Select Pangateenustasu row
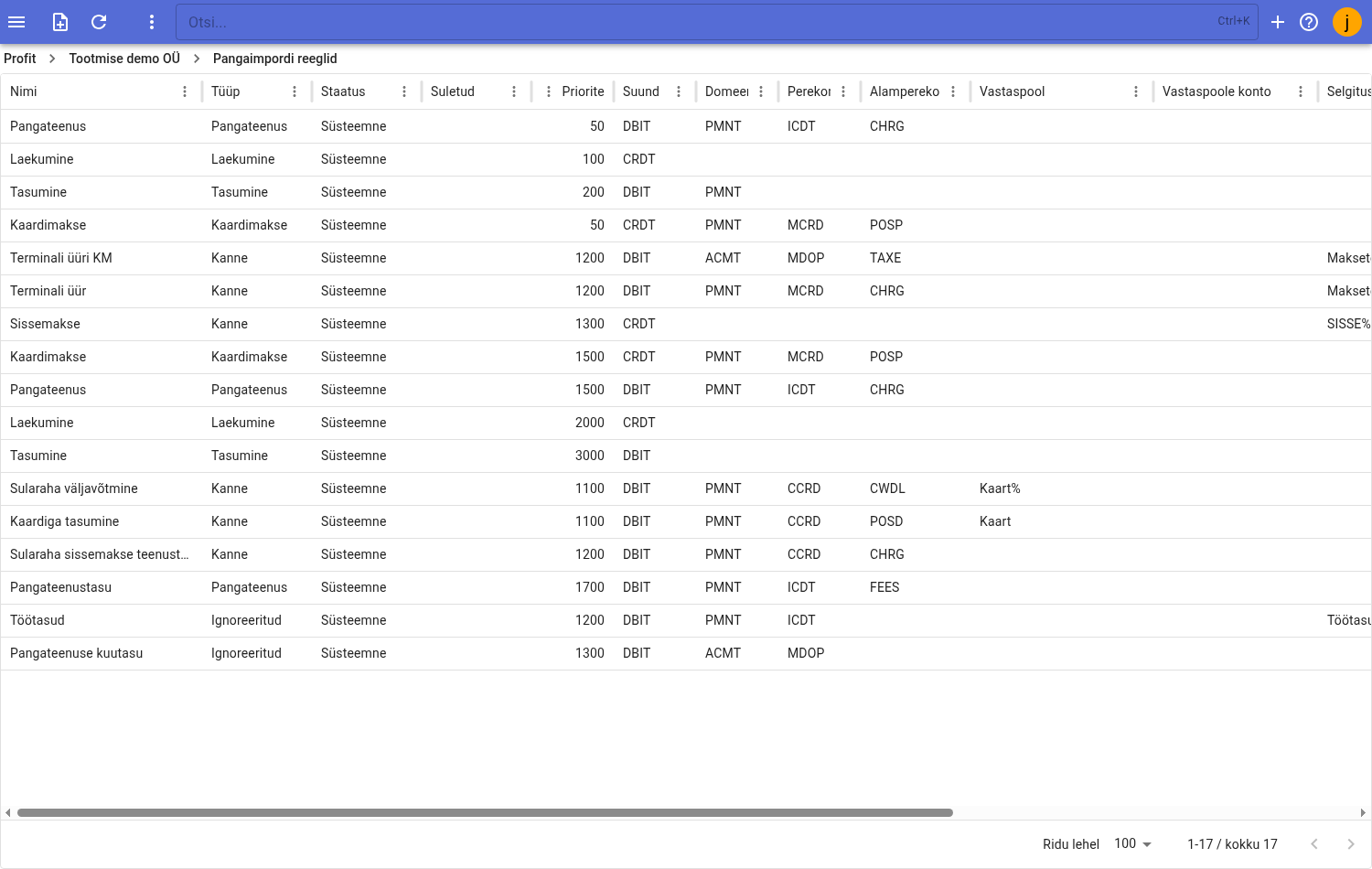1372x869 pixels. 686,587
